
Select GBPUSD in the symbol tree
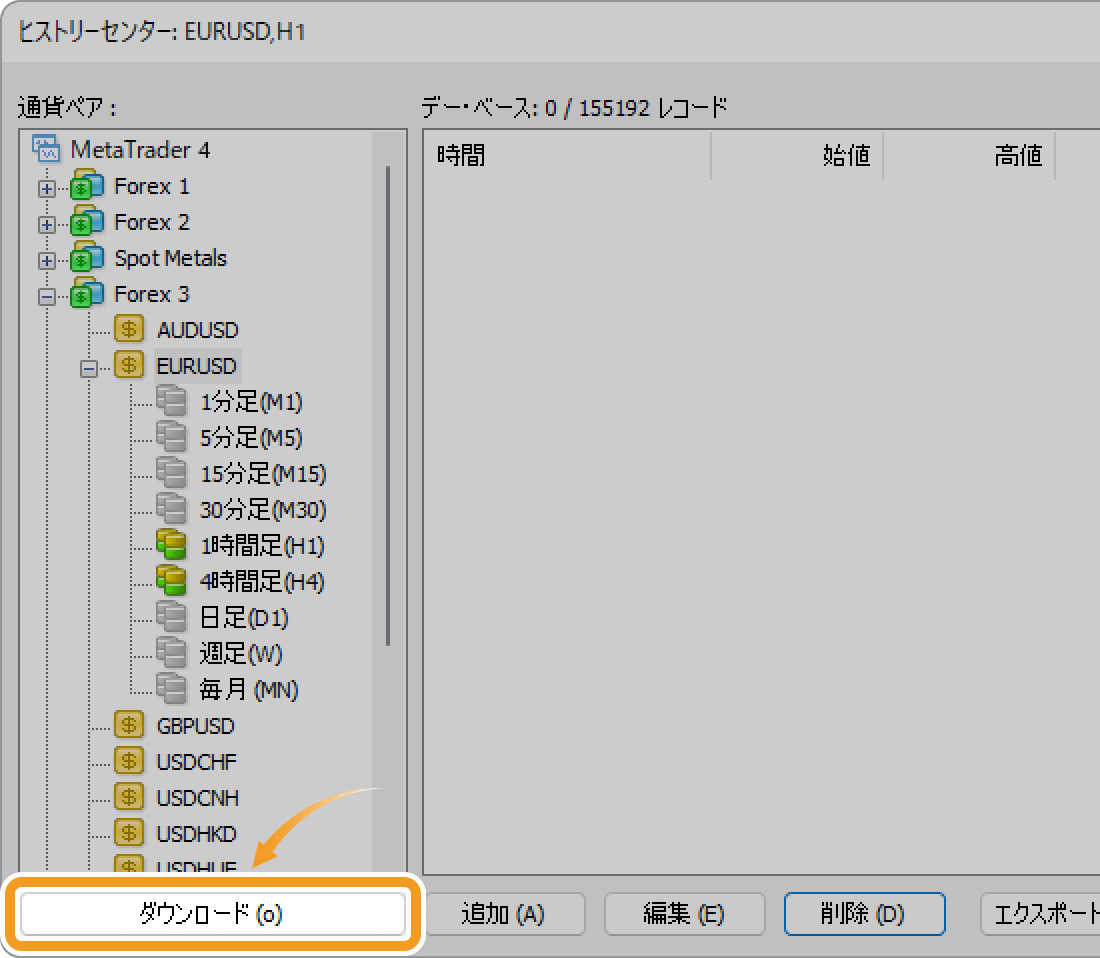point(196,726)
